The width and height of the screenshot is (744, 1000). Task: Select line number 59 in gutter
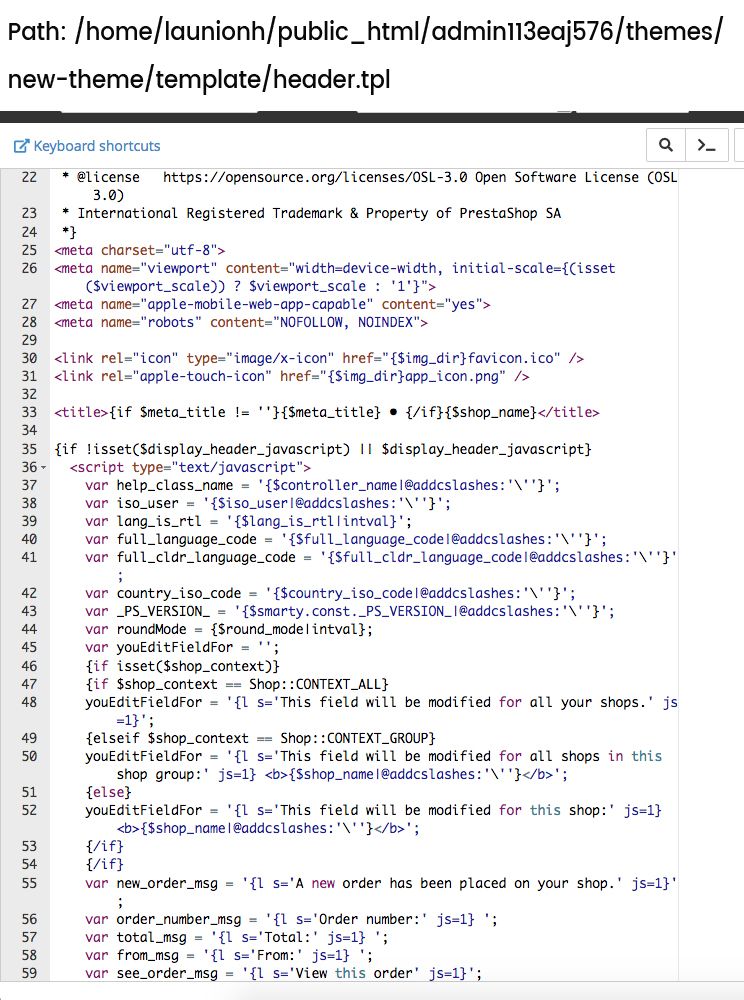pyautogui.click(x=29, y=973)
